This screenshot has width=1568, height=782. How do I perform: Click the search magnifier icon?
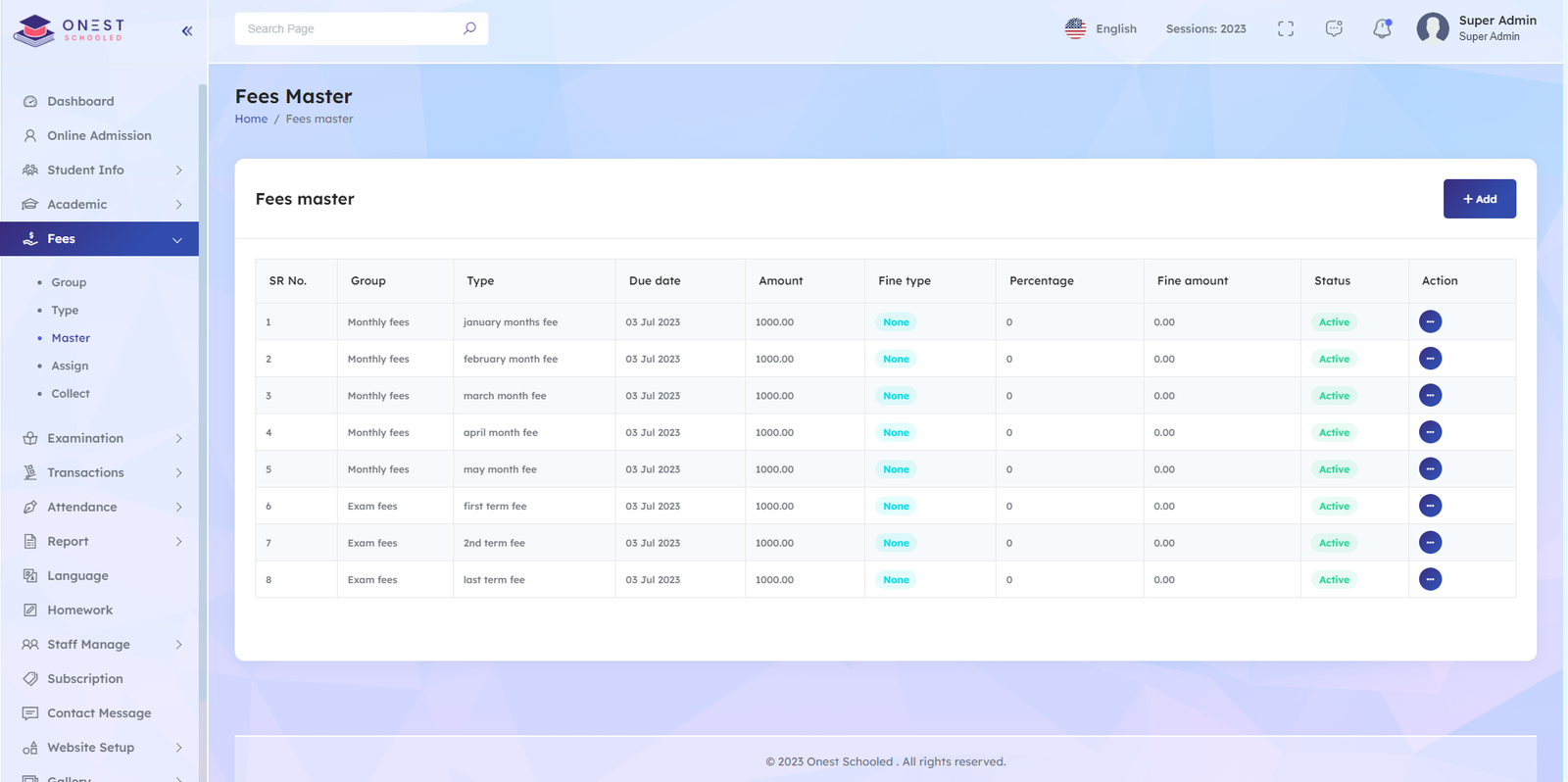469,28
